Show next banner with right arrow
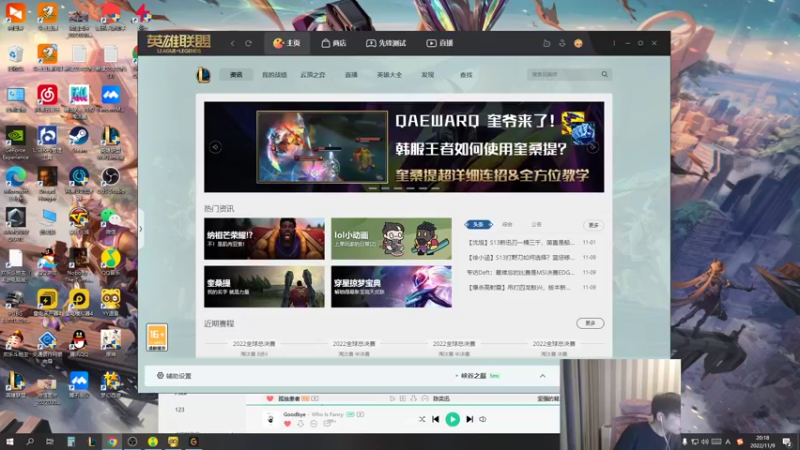The height and width of the screenshot is (450, 800). (593, 147)
